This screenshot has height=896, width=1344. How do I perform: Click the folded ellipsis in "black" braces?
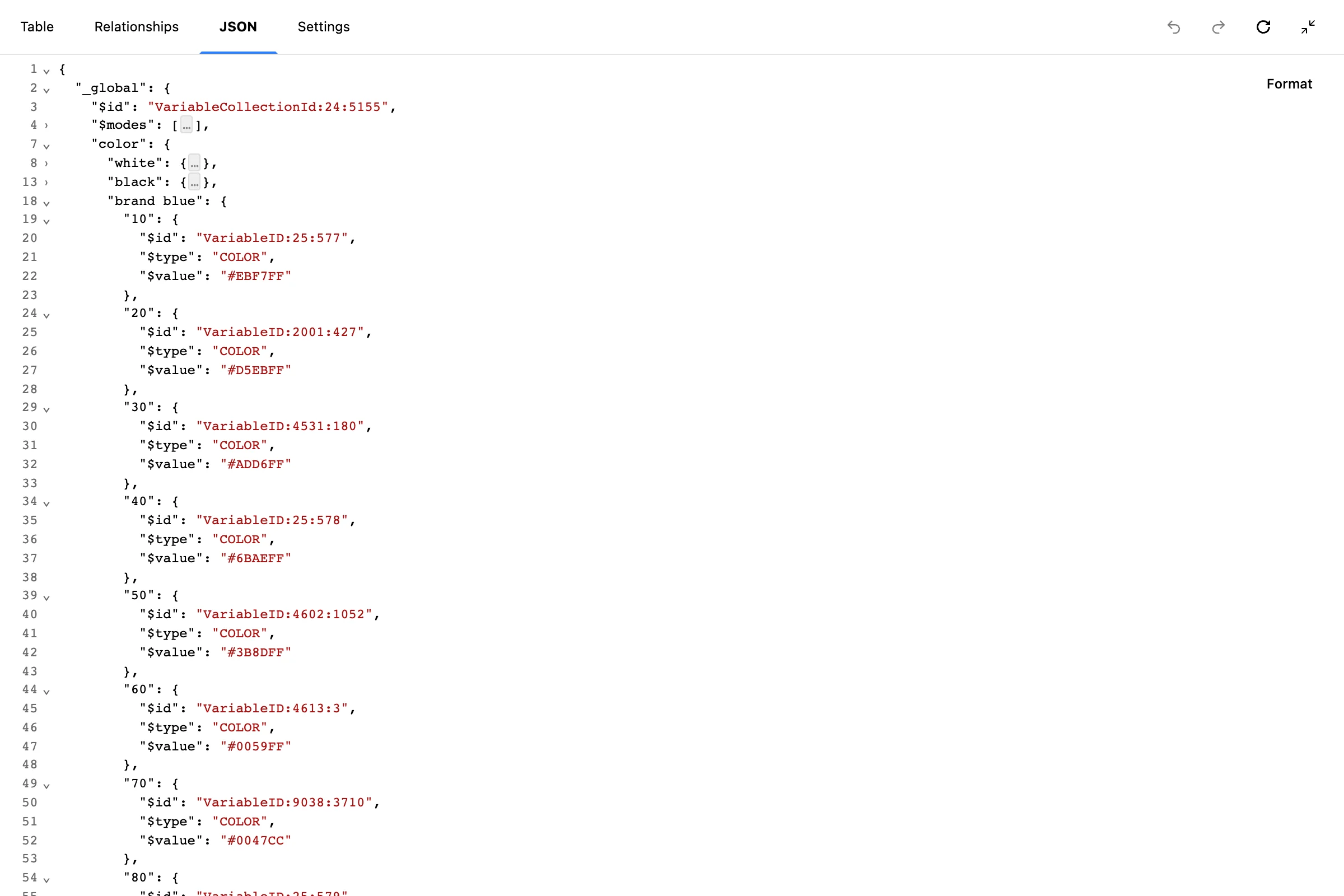195,183
